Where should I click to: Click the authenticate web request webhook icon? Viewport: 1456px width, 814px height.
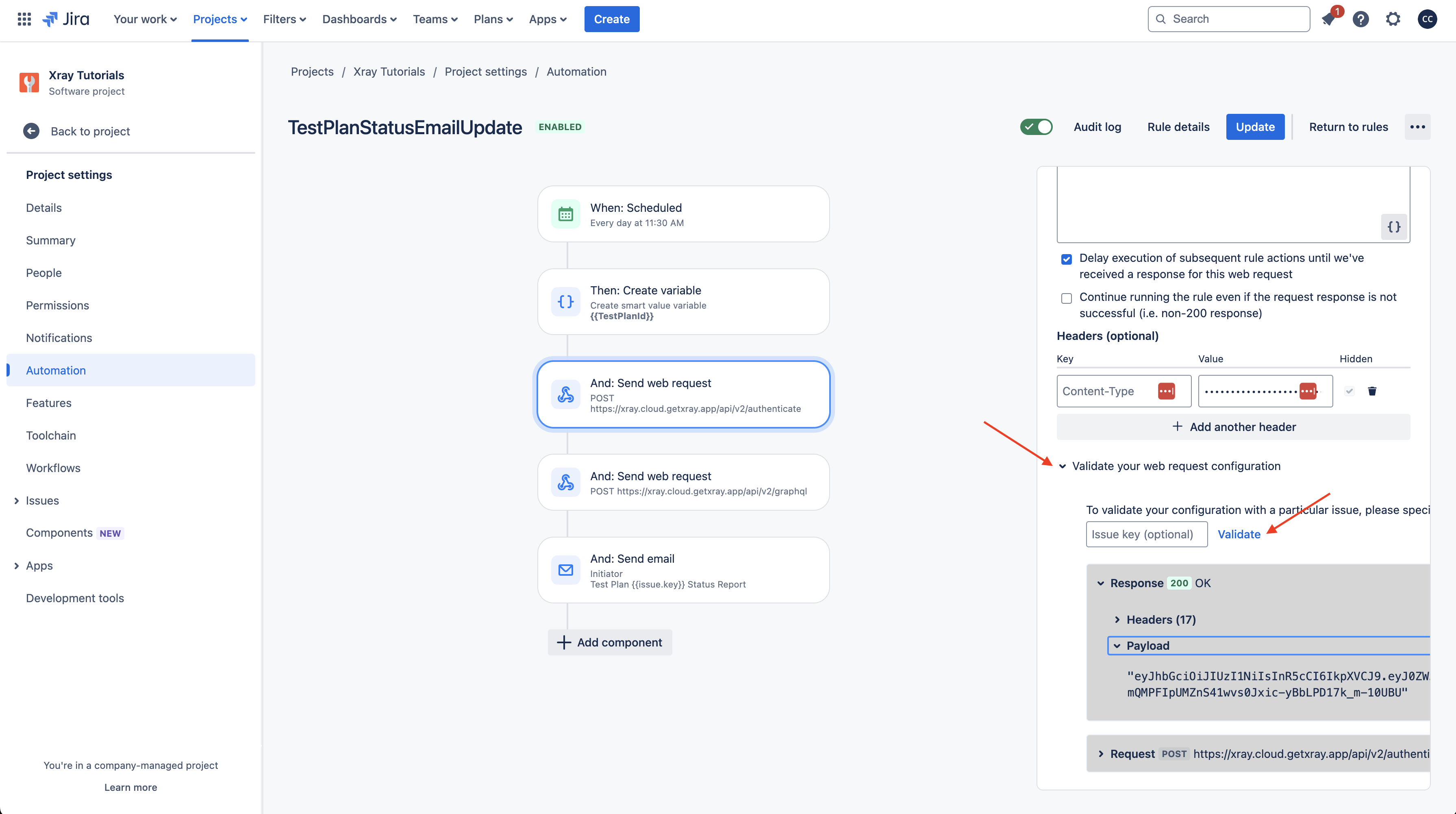(x=566, y=394)
